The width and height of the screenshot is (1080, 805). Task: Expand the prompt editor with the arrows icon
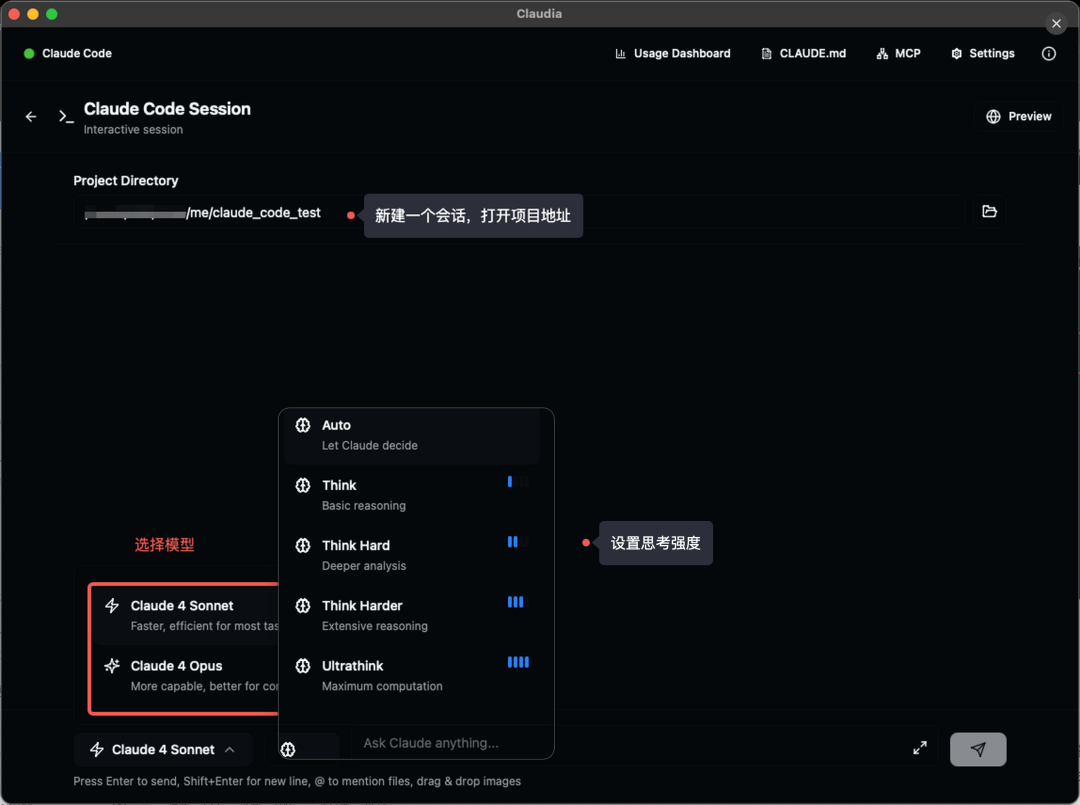[920, 748]
